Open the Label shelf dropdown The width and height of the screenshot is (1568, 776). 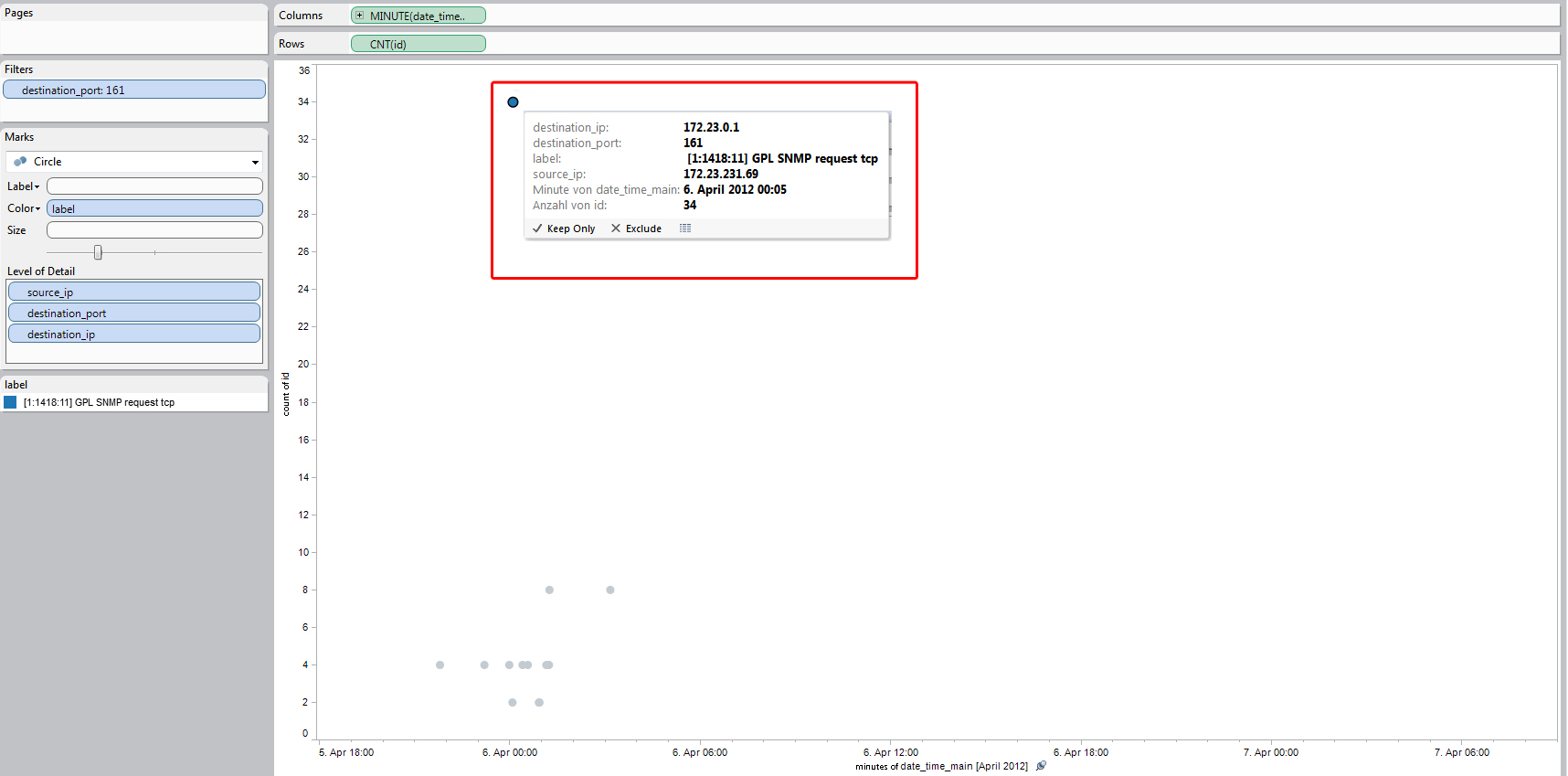point(37,186)
